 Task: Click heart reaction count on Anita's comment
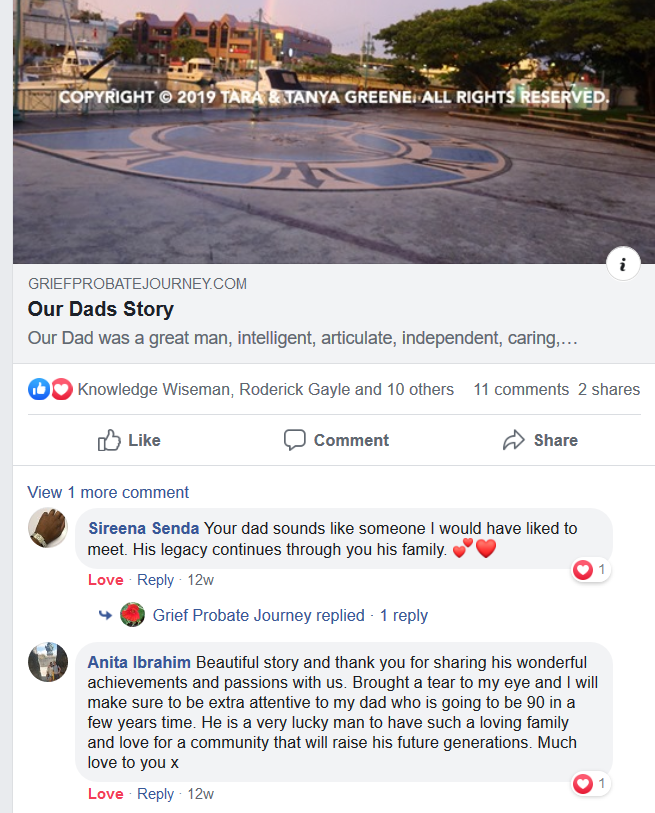click(590, 783)
